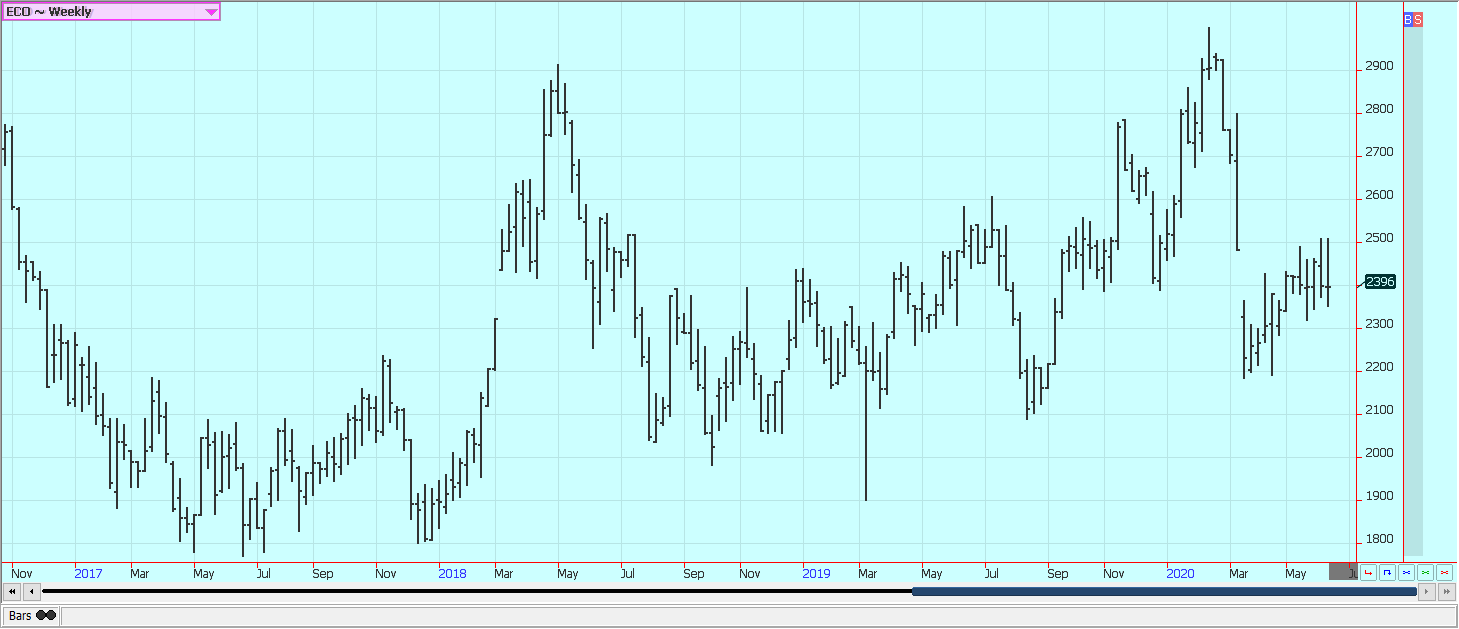Step chart forward with single-right arrow
1459x629 pixels.
pyautogui.click(x=1427, y=592)
